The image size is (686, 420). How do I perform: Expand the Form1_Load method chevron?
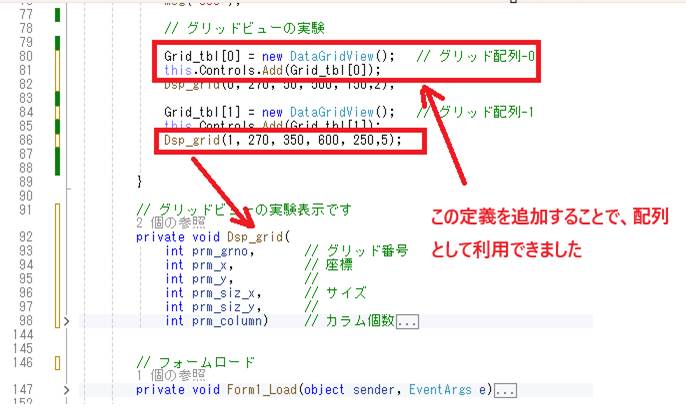[x=67, y=389]
